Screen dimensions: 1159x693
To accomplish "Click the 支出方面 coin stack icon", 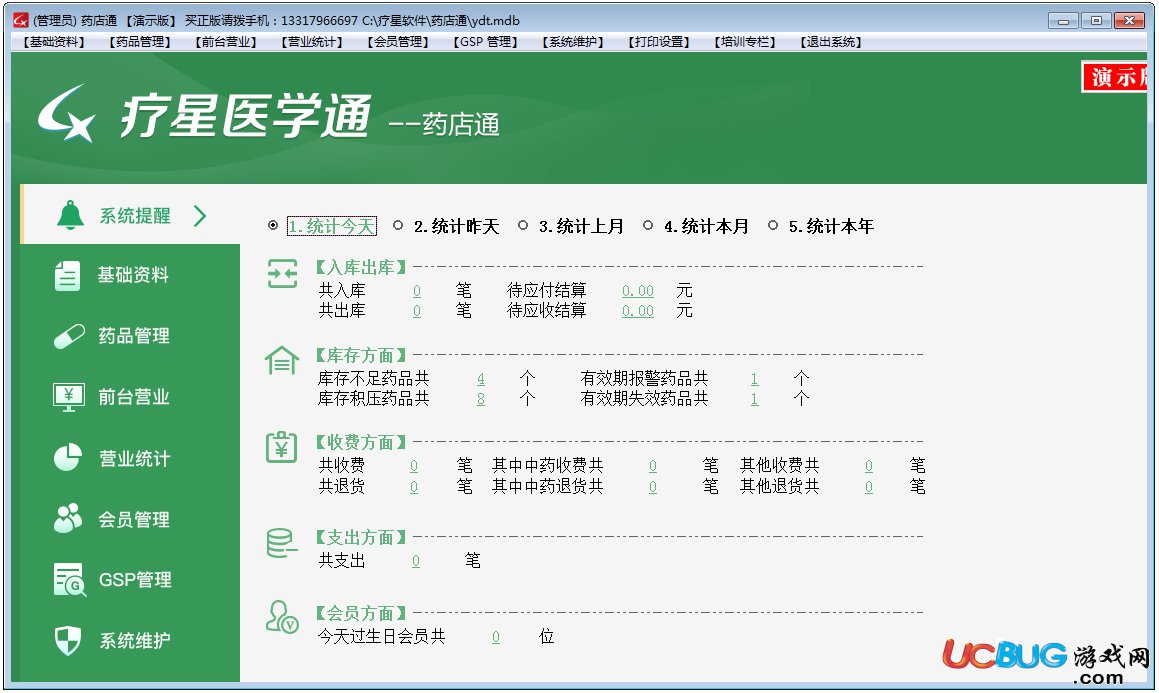I will point(282,543).
